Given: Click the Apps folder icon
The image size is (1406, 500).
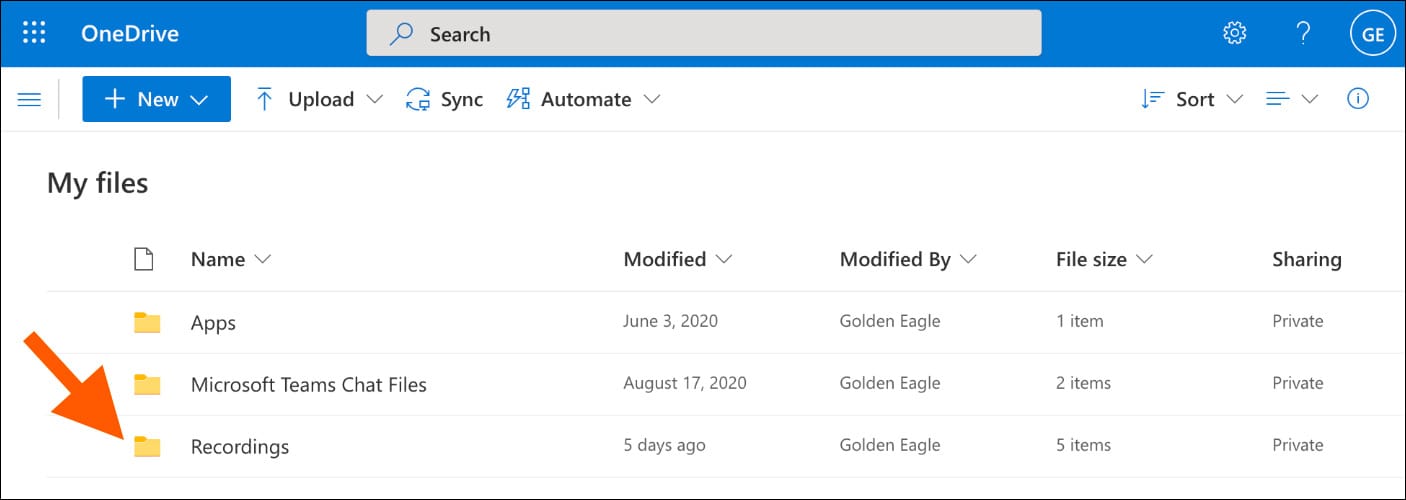Looking at the screenshot, I should click(x=147, y=322).
